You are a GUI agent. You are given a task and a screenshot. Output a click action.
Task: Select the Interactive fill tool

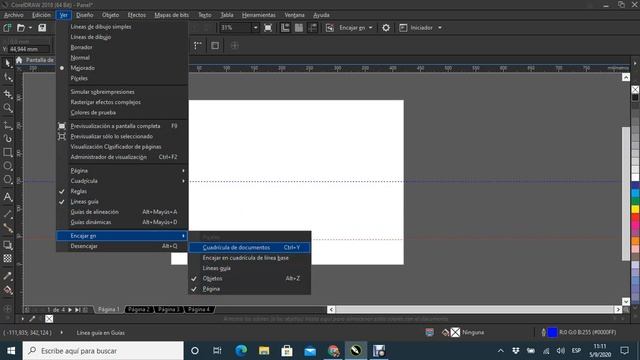tap(7, 290)
